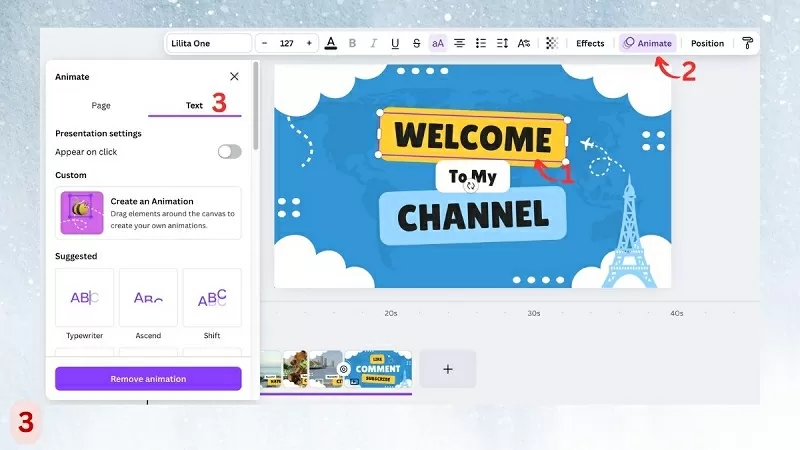Open line spacing settings

pyautogui.click(x=502, y=43)
